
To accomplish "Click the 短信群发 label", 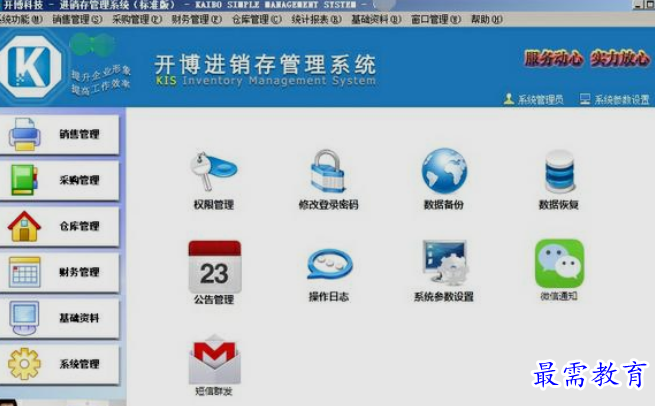I will point(213,391).
